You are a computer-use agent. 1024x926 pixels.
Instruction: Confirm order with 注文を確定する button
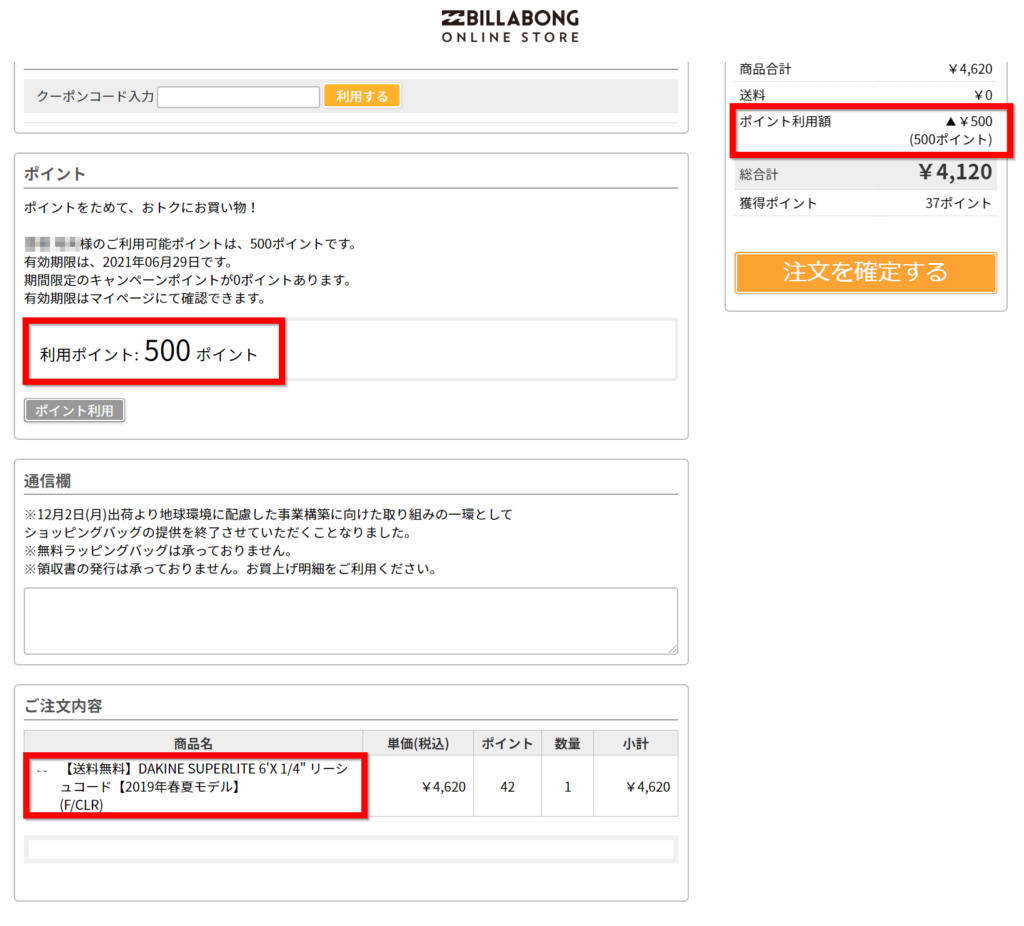coord(865,272)
